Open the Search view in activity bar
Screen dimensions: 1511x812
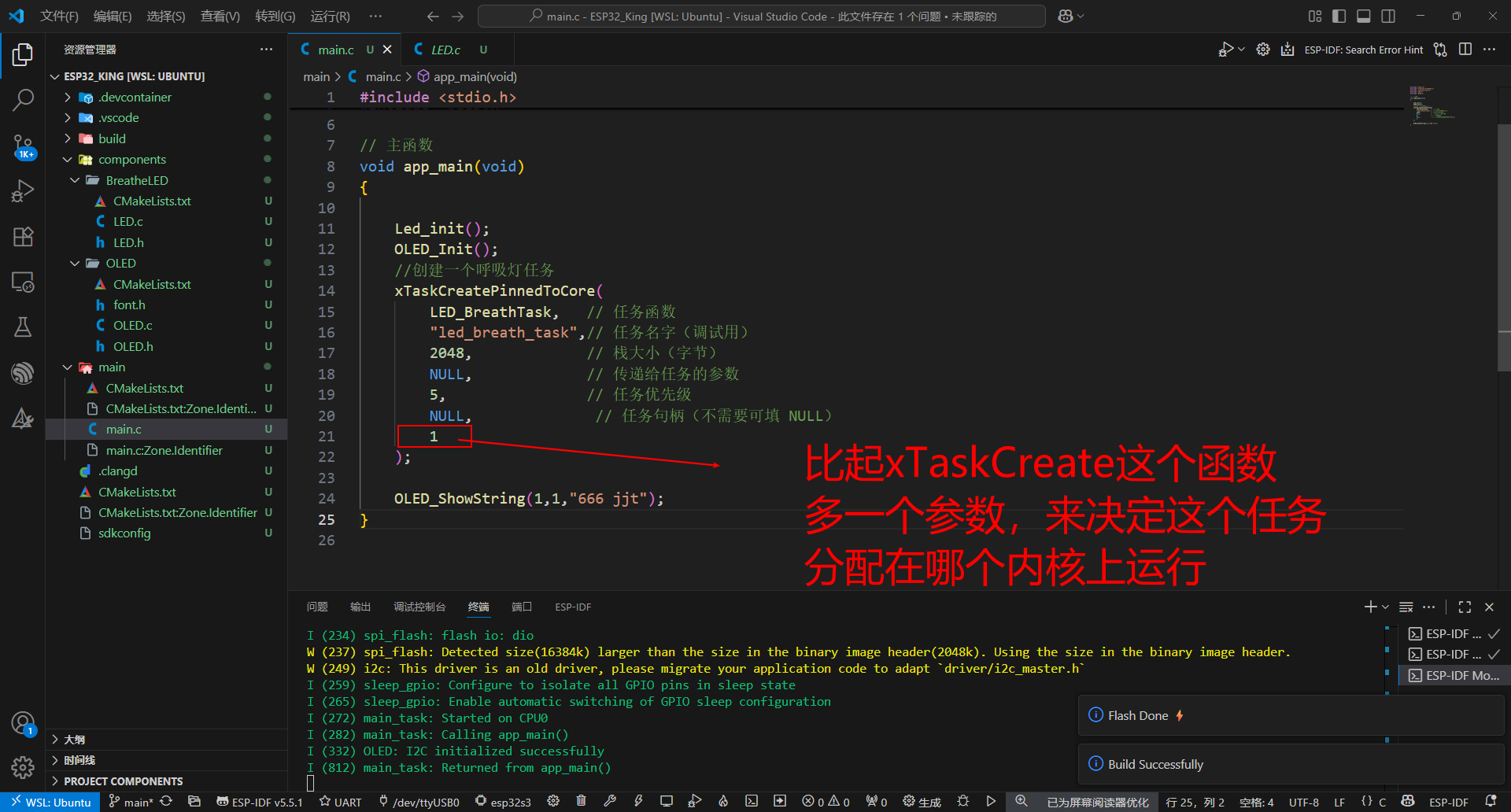pos(23,100)
